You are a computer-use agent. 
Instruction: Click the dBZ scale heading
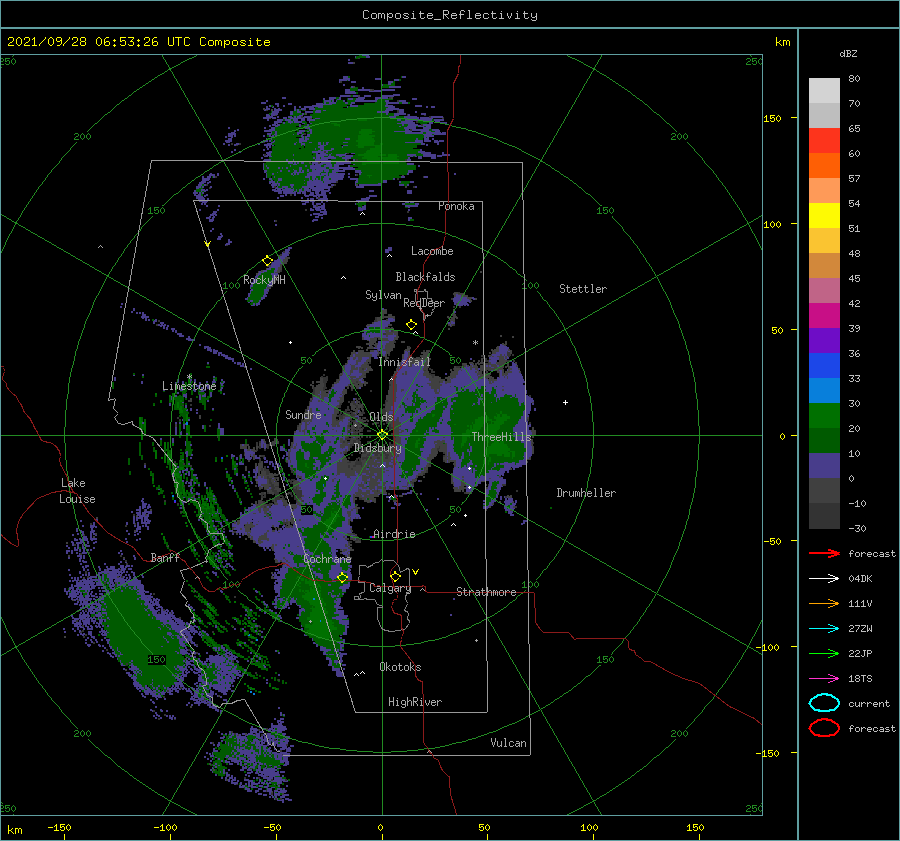[x=848, y=53]
